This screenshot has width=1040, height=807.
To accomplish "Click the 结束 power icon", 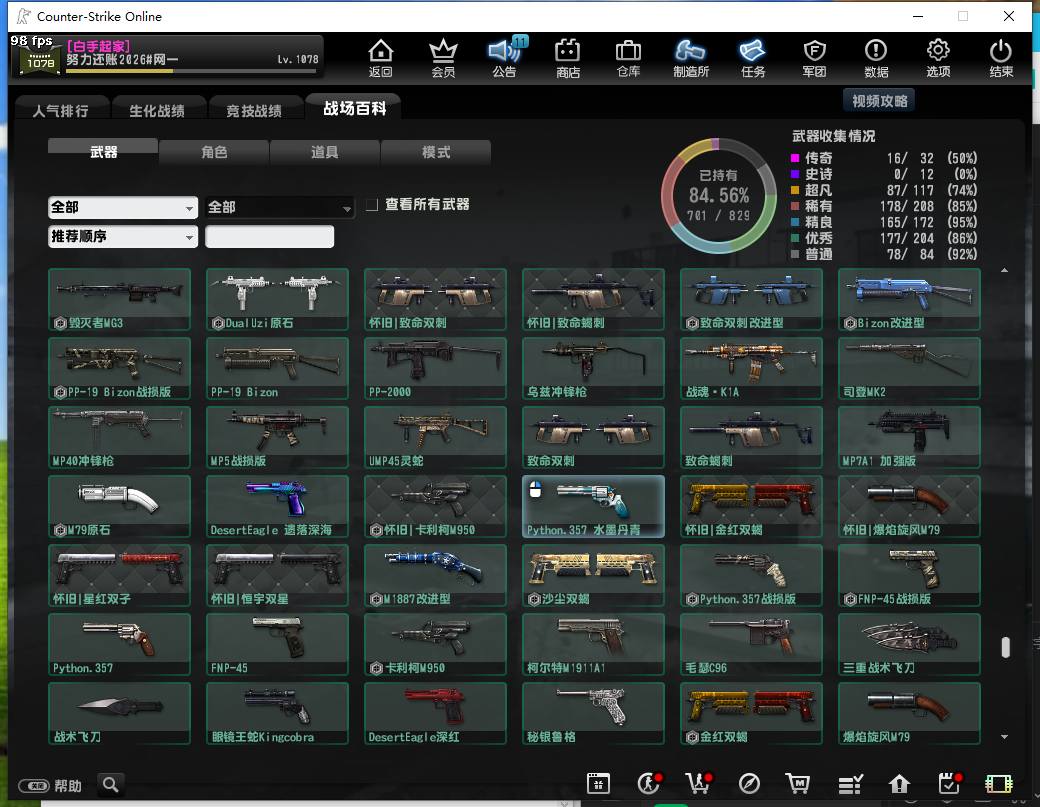I will (1001, 58).
